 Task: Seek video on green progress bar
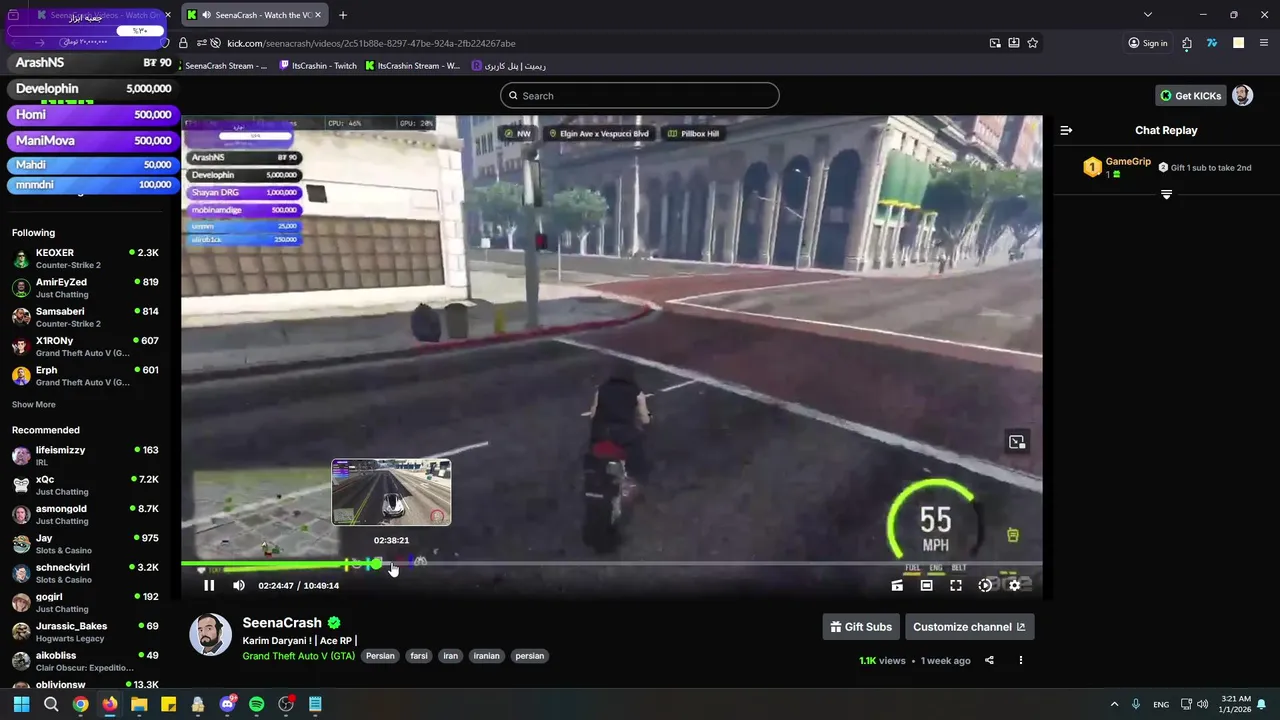click(612, 565)
